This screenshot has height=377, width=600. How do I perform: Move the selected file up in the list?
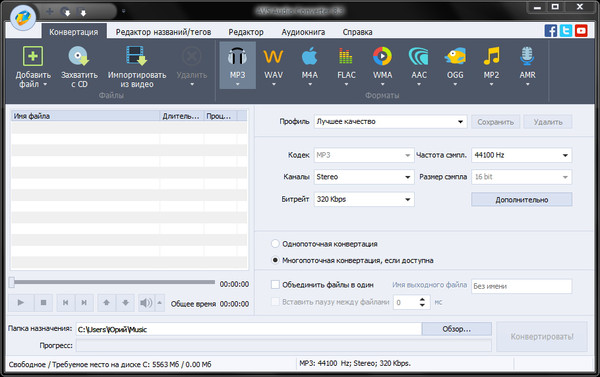(107, 303)
